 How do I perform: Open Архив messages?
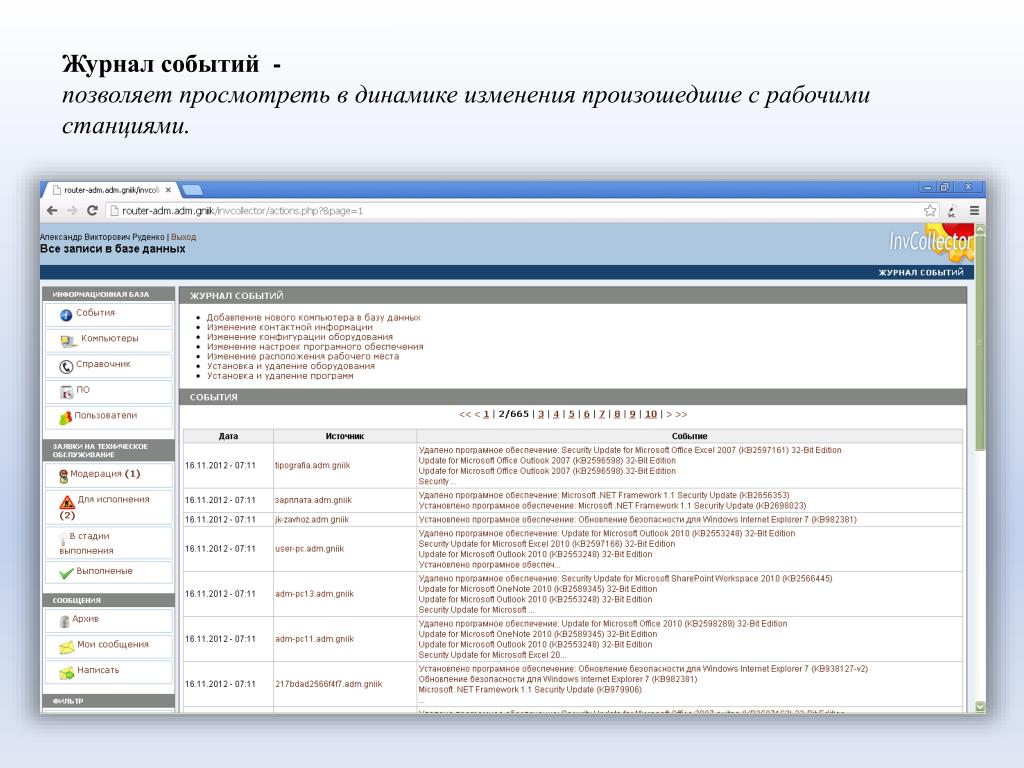[x=86, y=618]
